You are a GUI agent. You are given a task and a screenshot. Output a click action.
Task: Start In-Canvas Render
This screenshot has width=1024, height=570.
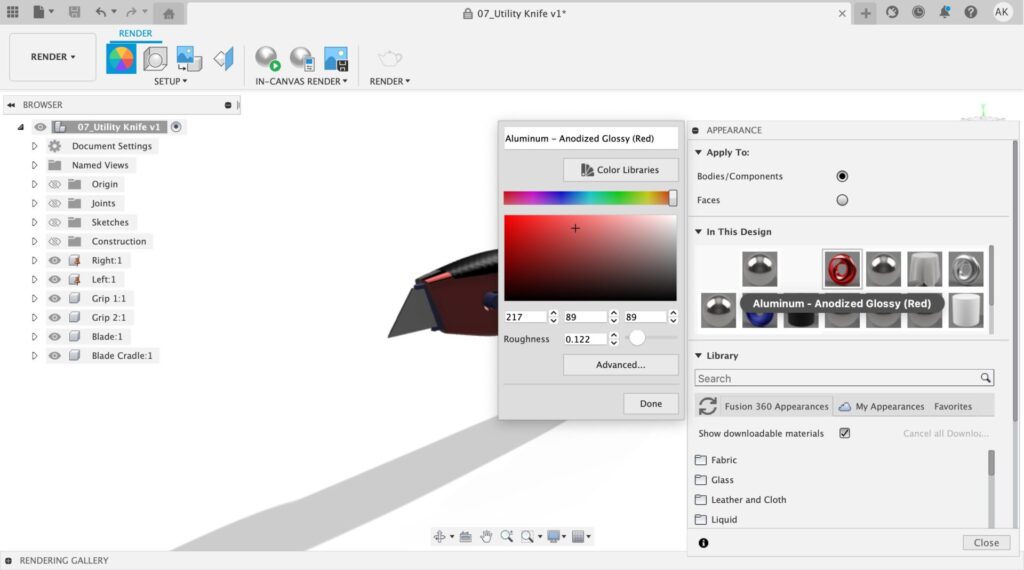point(267,58)
